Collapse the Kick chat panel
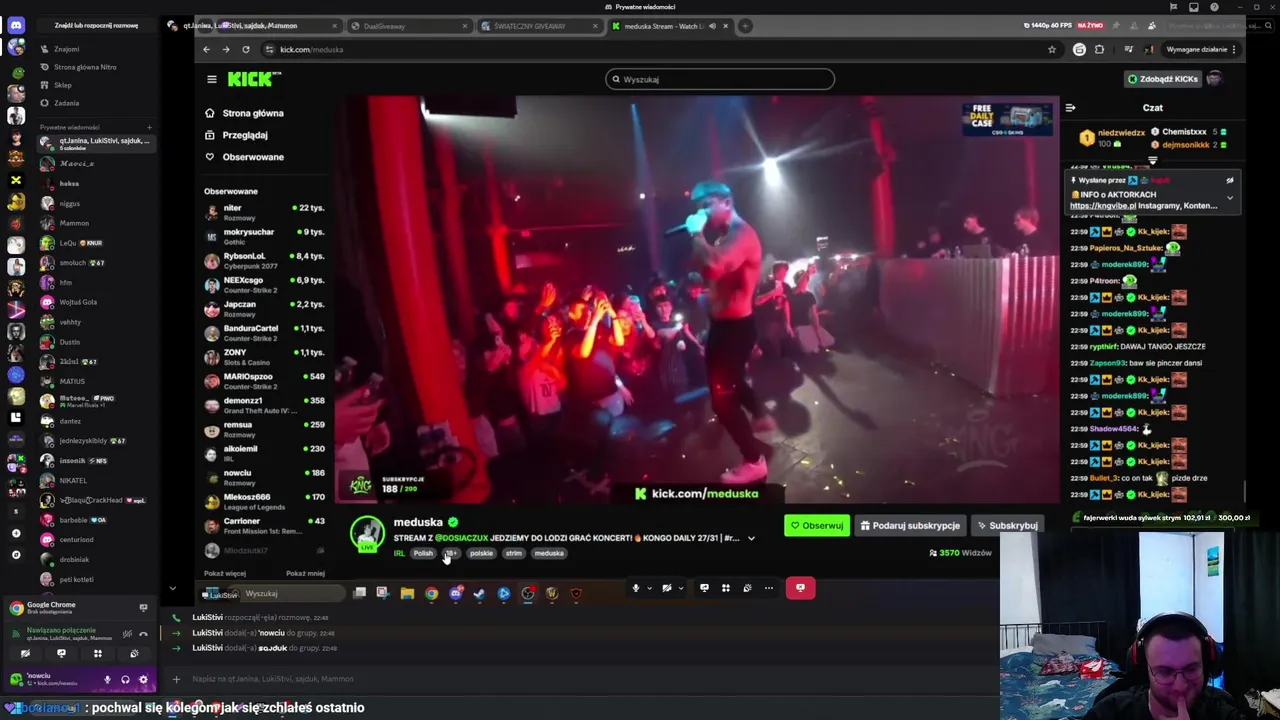Viewport: 1280px width, 720px height. [1070, 107]
